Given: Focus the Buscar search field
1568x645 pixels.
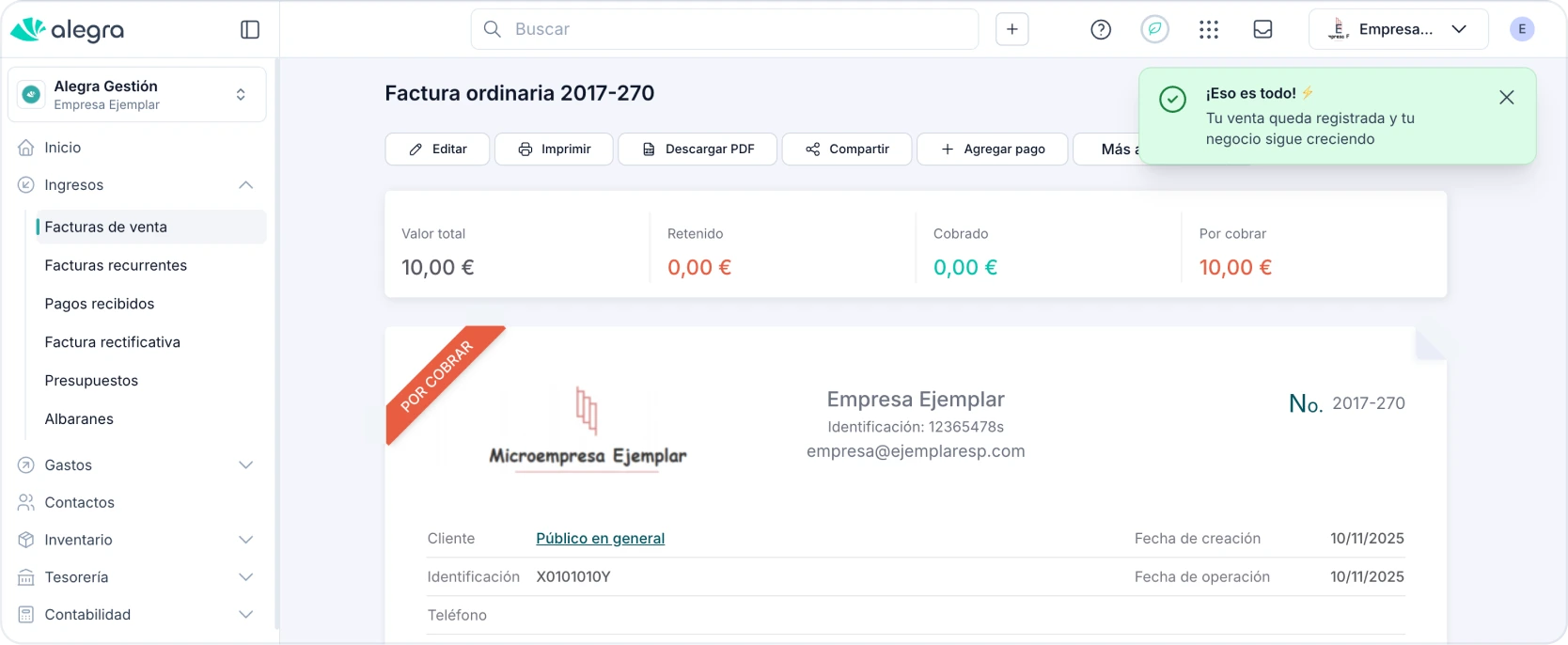Looking at the screenshot, I should coord(725,29).
